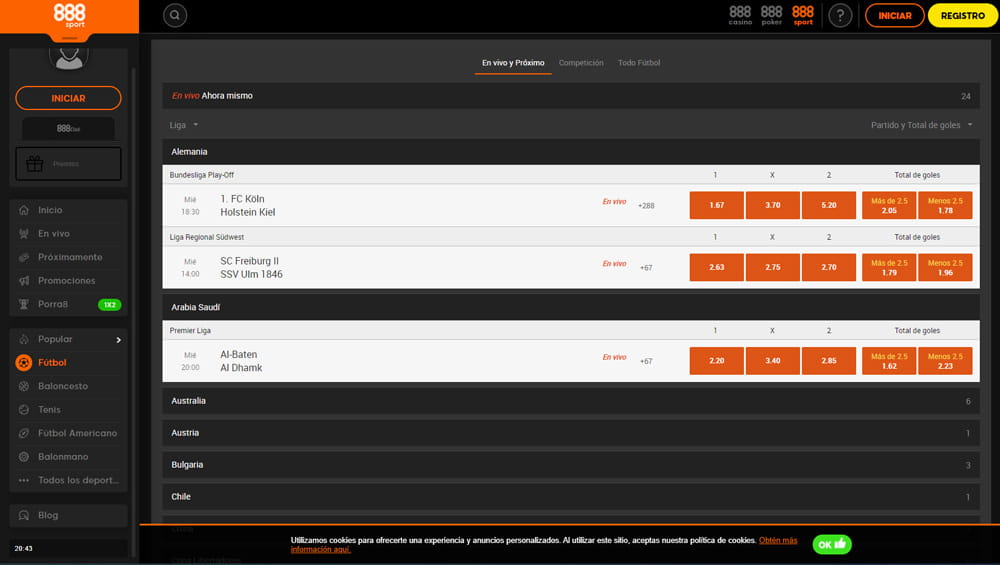Select Menos 2.5 at 2.23
Viewport: 1000px width, 565px height.
click(x=945, y=361)
